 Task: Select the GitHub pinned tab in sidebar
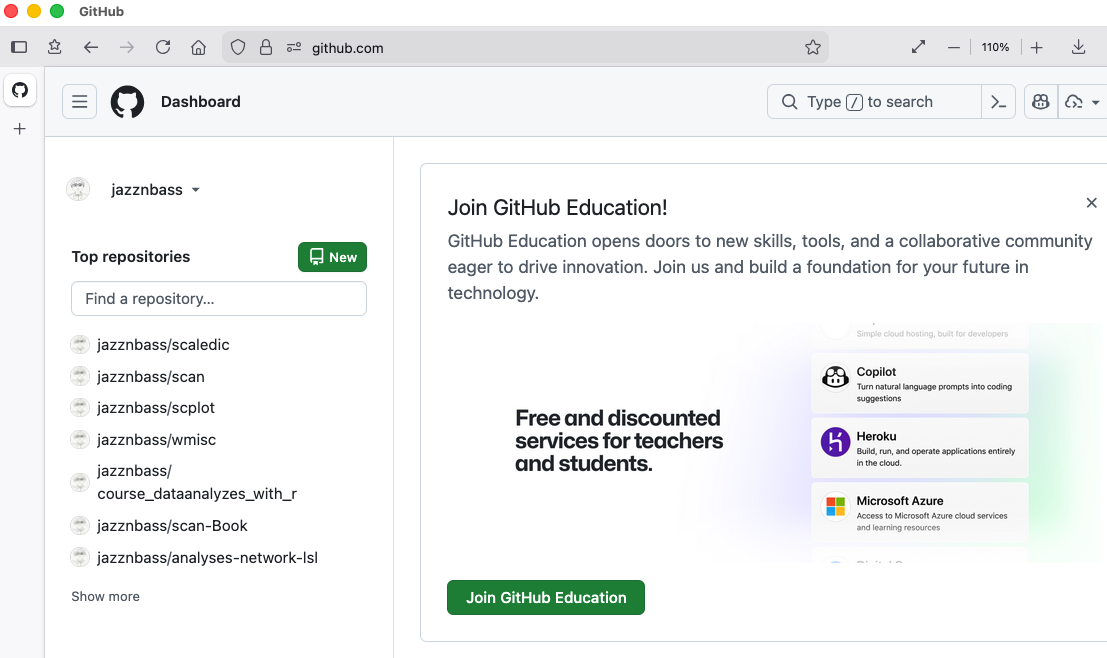(19, 90)
